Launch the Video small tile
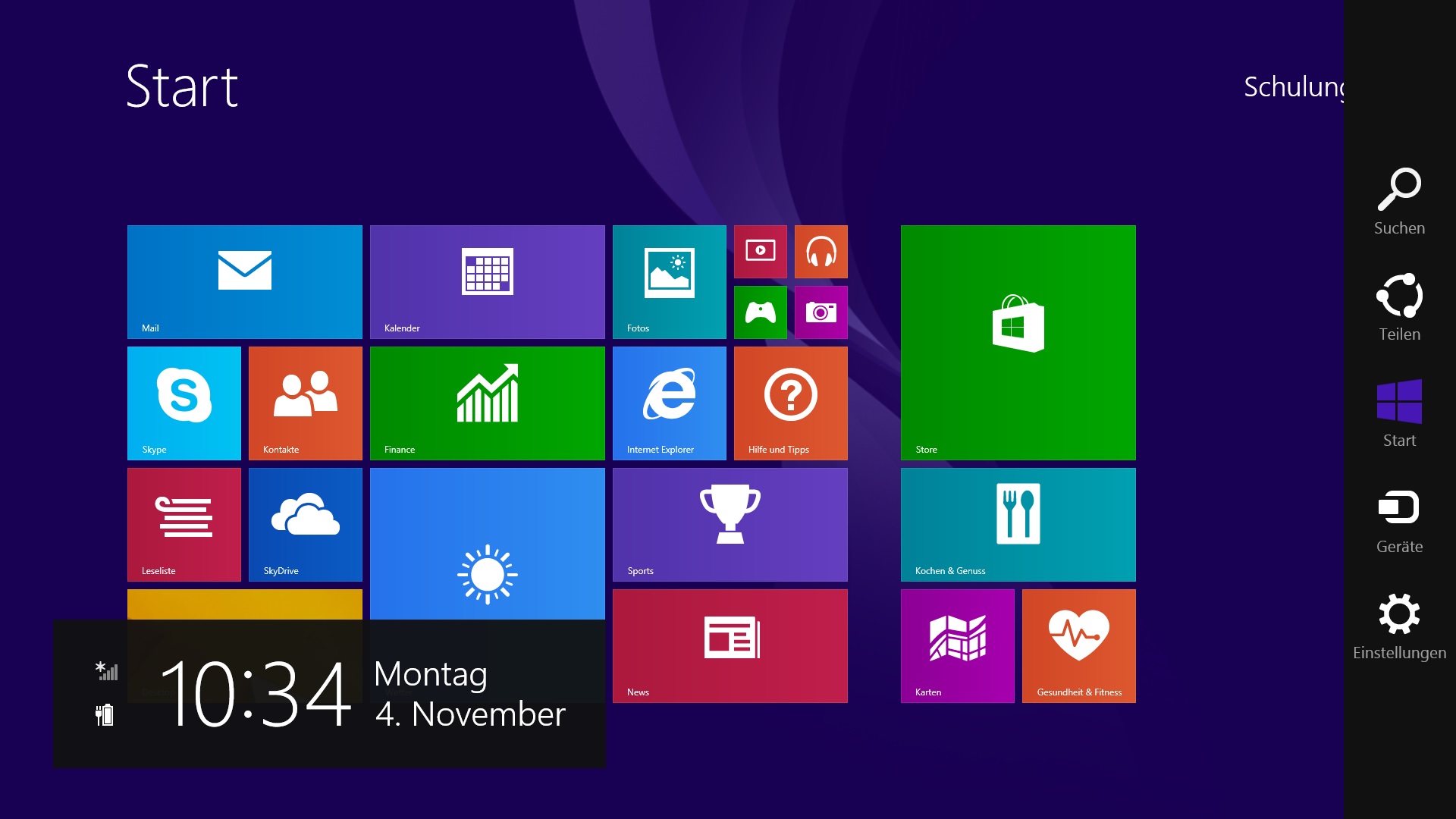The height and width of the screenshot is (819, 1456). coord(761,252)
